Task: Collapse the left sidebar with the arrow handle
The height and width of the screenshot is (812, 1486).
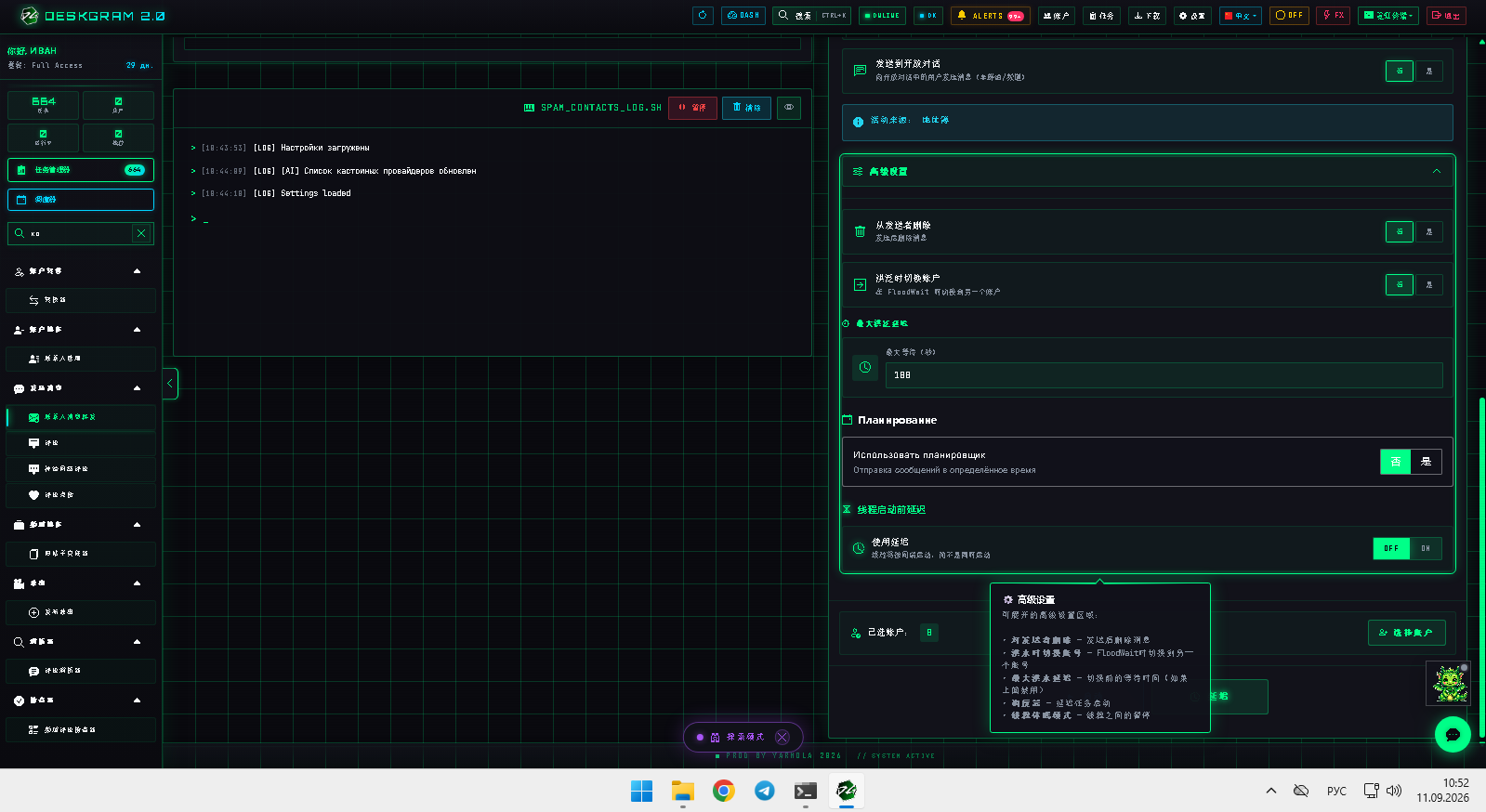Action: pyautogui.click(x=170, y=384)
